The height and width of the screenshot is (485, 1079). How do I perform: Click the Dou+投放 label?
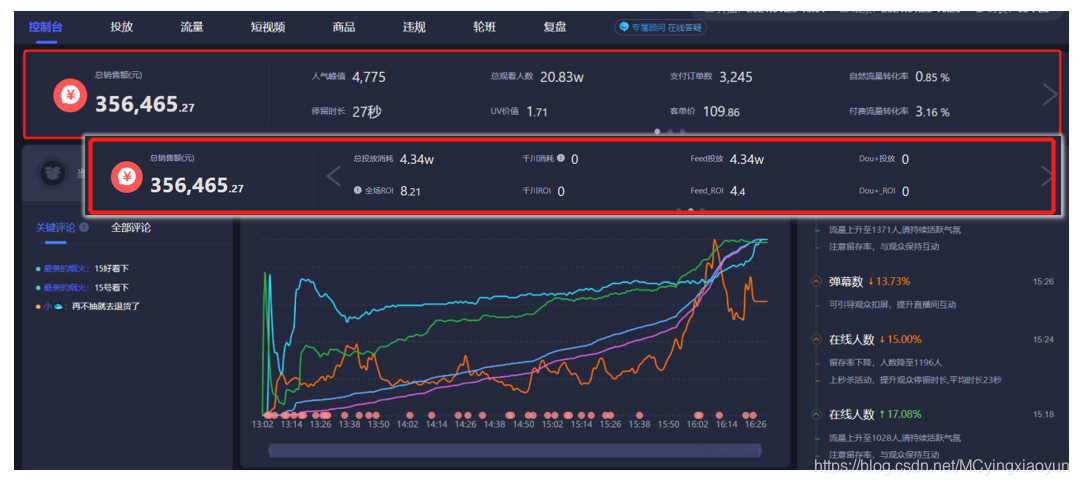pyautogui.click(x=877, y=159)
